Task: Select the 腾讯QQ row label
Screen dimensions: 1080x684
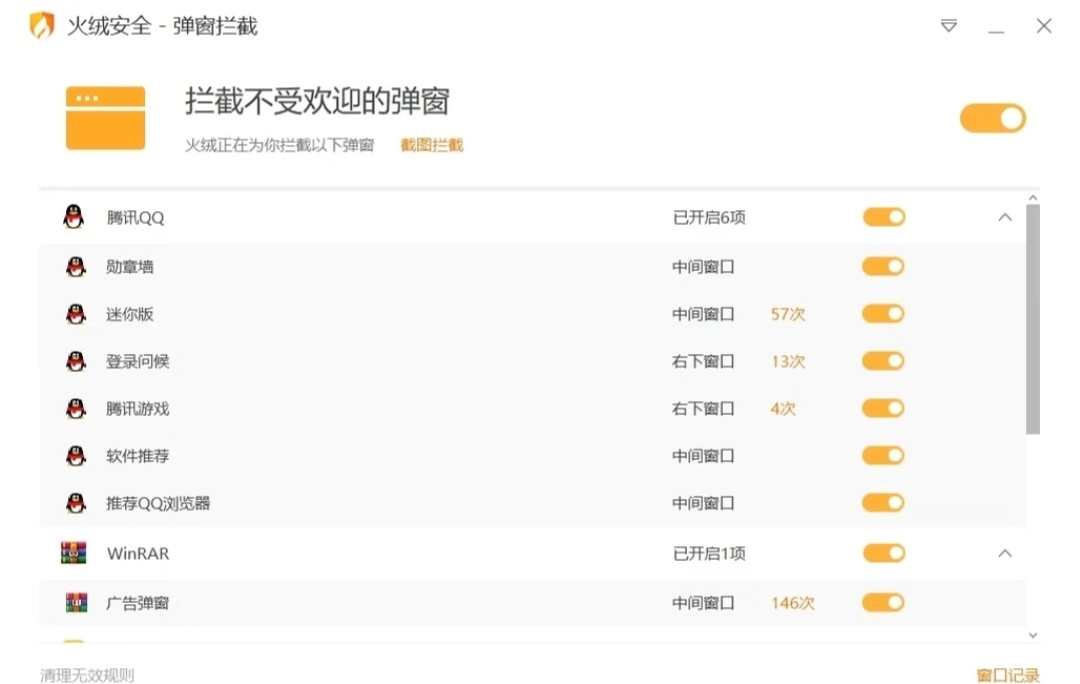Action: tap(136, 218)
